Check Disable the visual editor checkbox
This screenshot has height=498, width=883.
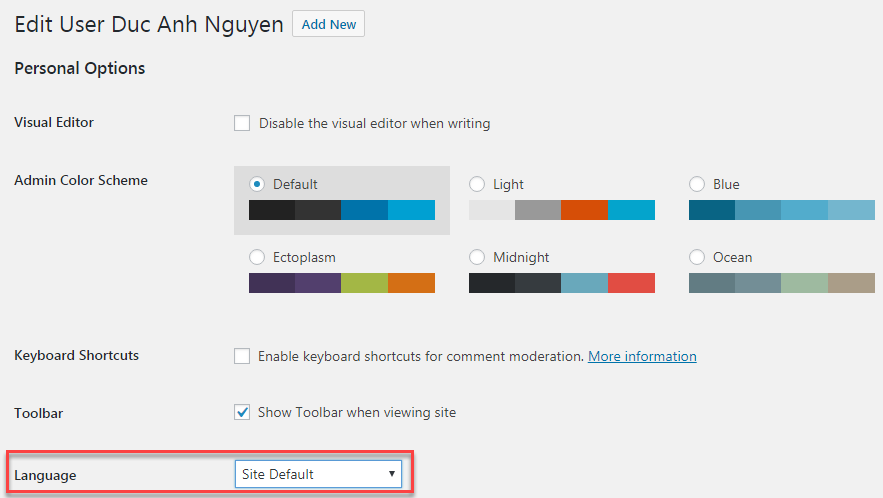tap(242, 124)
